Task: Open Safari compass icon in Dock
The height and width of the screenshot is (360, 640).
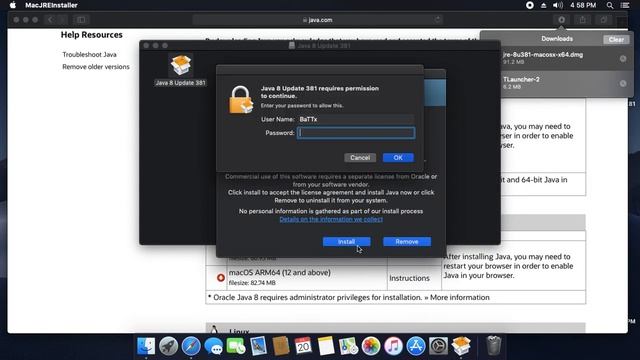Action: coord(191,346)
